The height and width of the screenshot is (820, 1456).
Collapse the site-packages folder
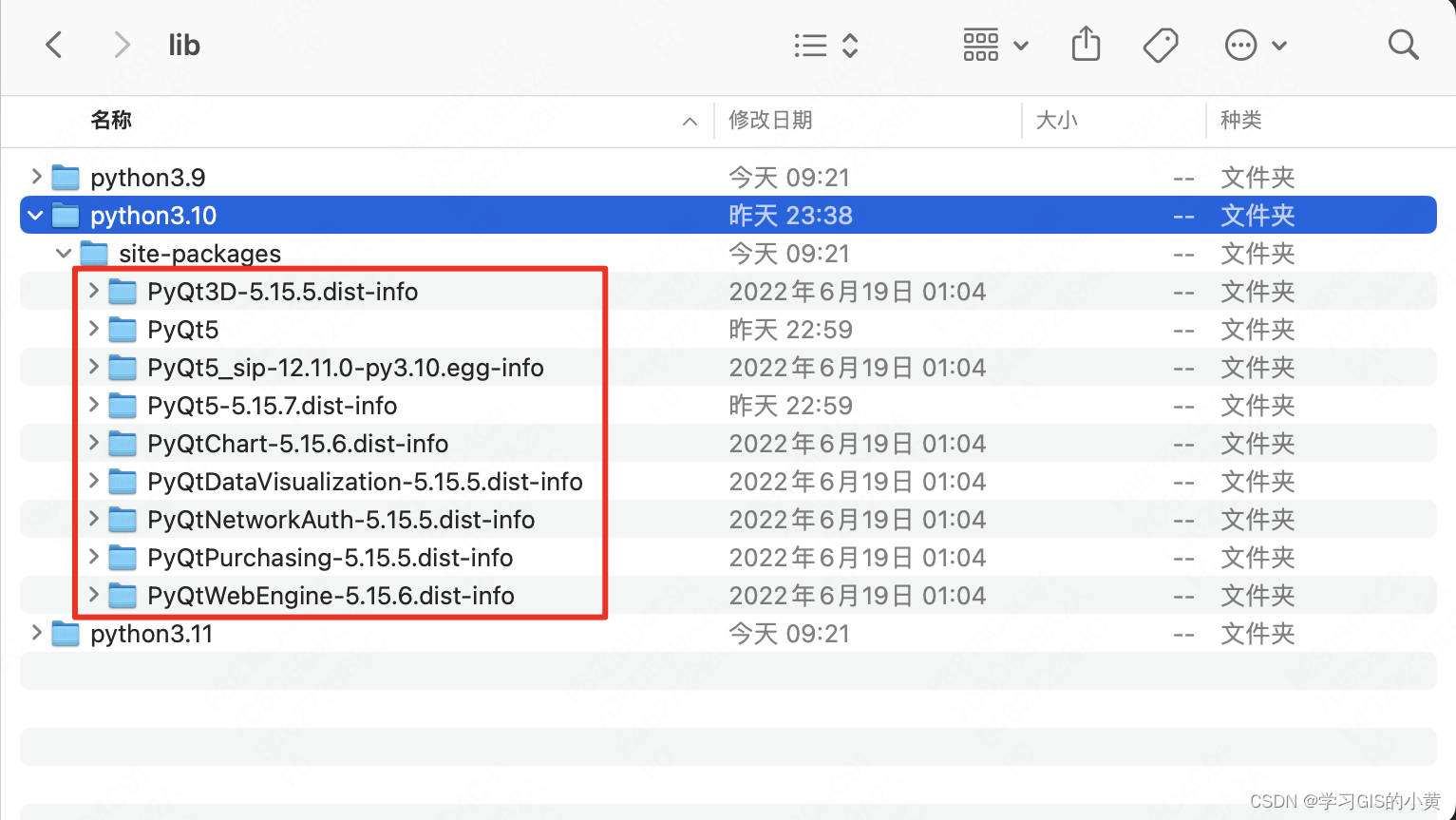tap(64, 254)
